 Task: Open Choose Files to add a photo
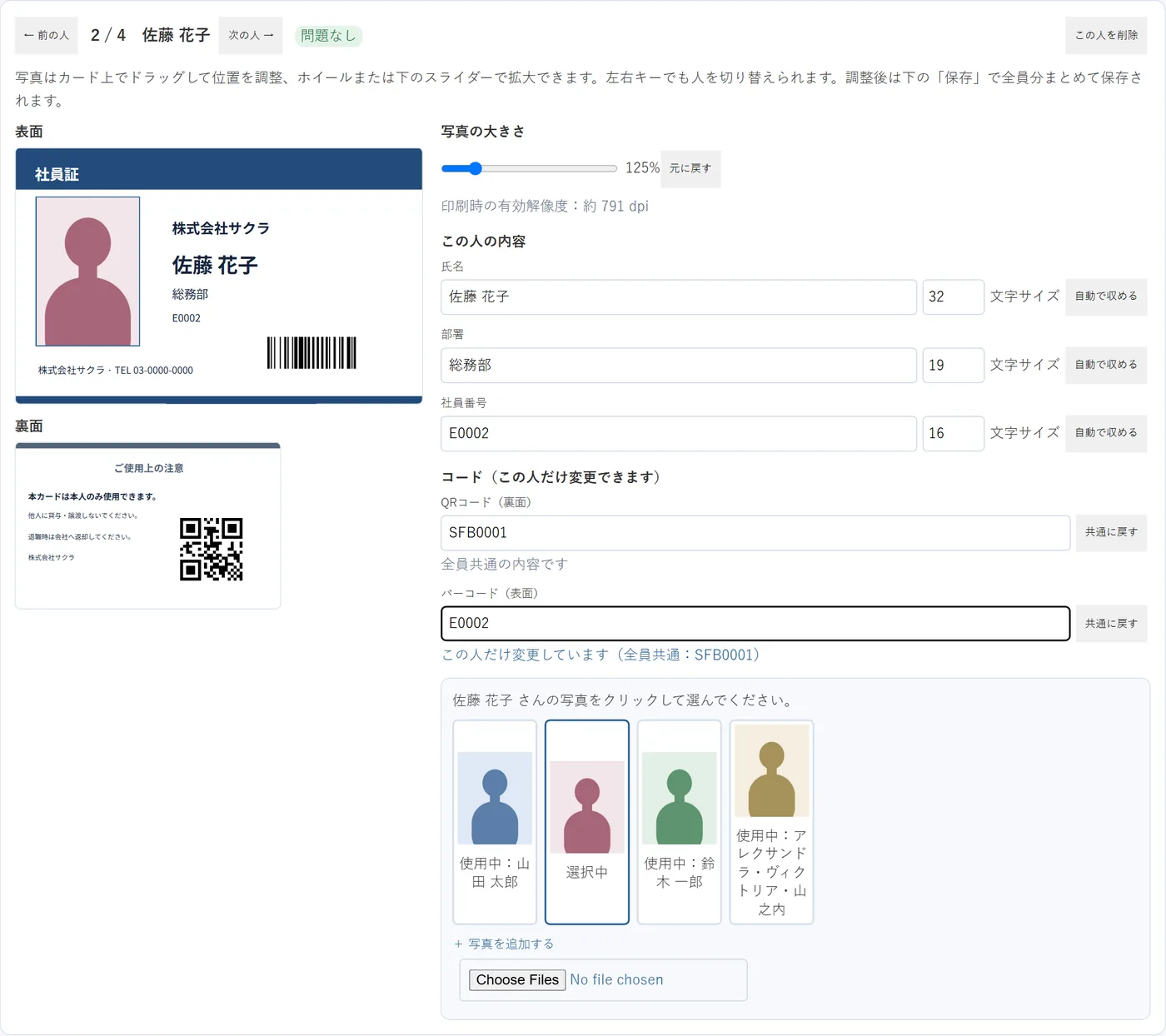517,980
